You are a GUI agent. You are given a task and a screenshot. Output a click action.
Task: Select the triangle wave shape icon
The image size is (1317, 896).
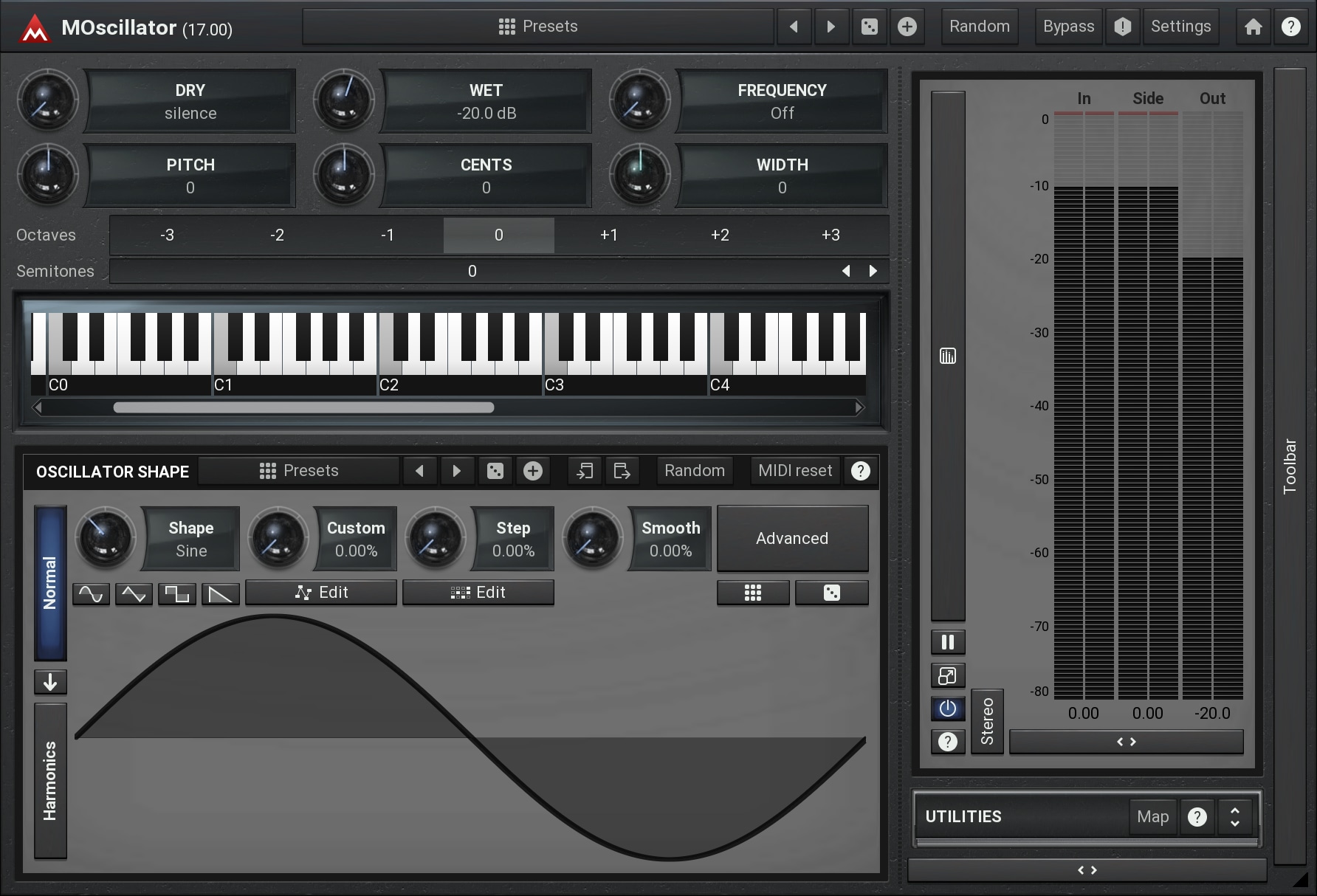(134, 593)
